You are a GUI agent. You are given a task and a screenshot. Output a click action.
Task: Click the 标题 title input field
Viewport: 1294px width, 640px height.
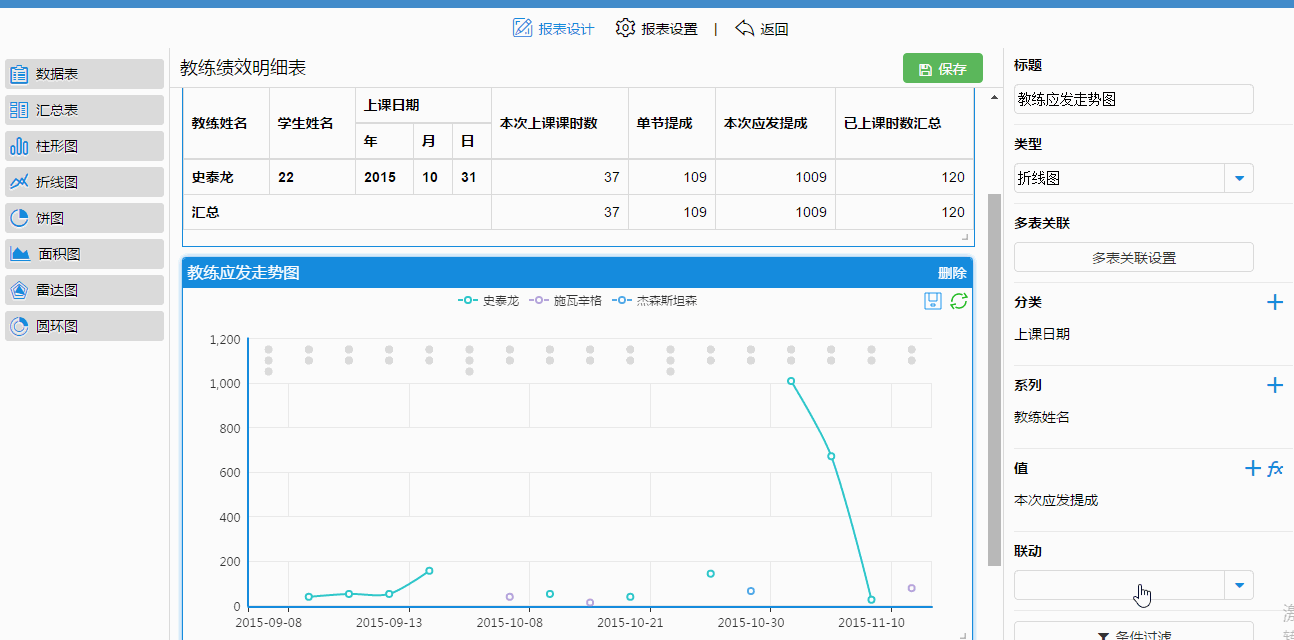(x=1133, y=99)
